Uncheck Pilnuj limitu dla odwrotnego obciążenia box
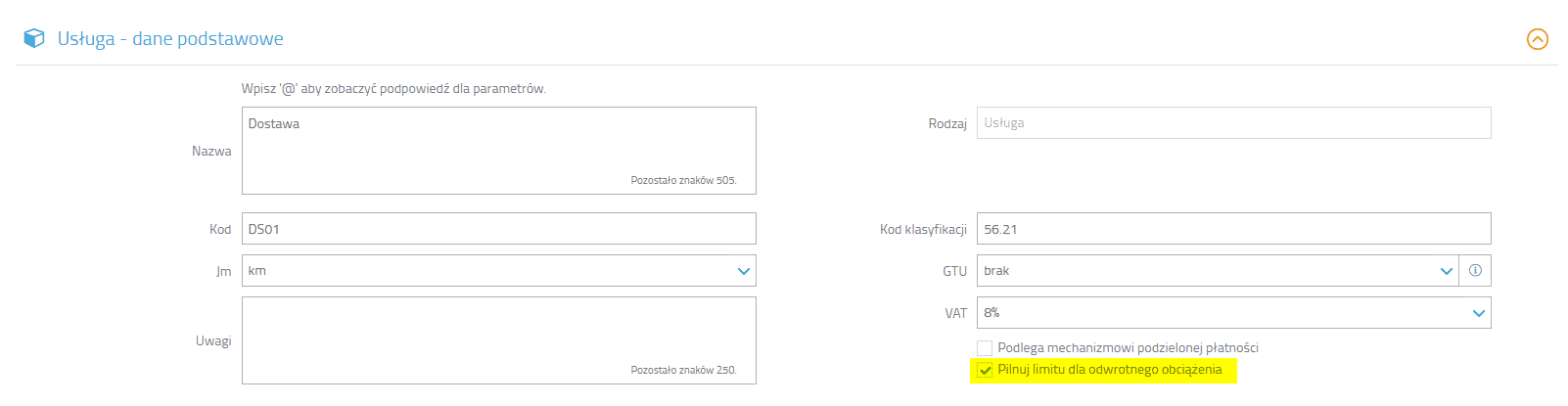Image resolution: width=1568 pixels, height=406 pixels. click(985, 370)
